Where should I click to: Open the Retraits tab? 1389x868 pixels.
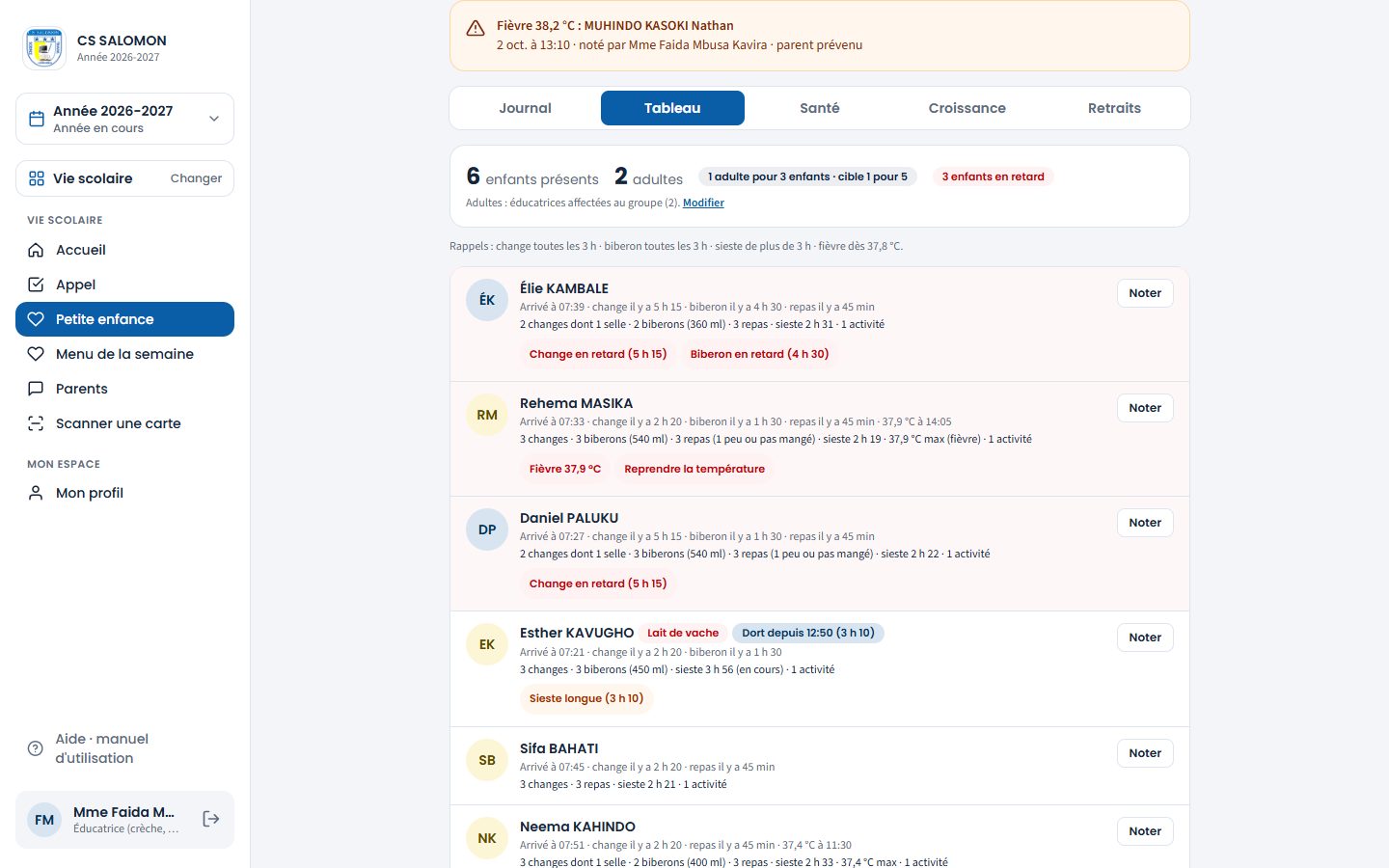[x=1114, y=108]
